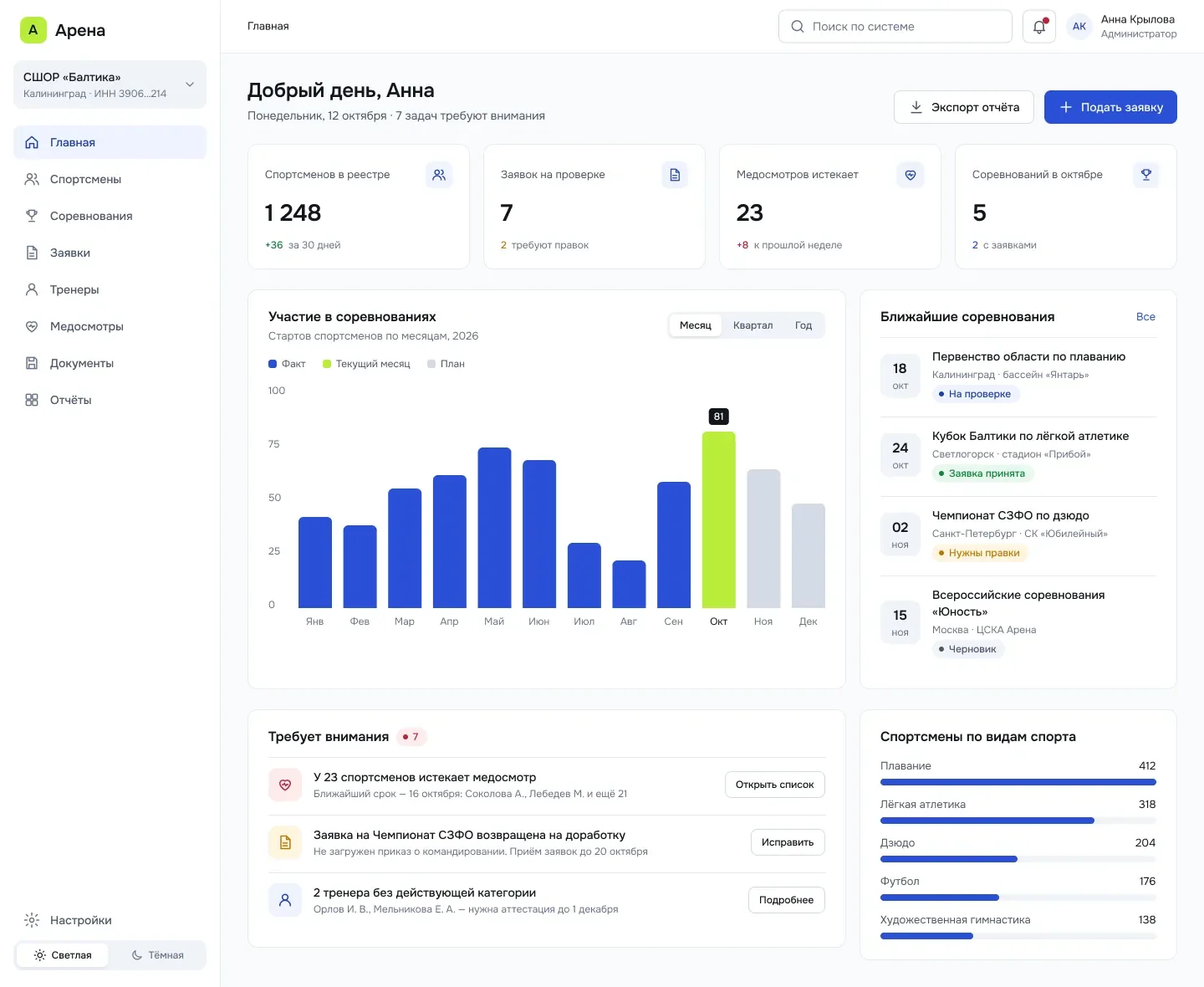Open Кубок Балтики по лёгкой атлетике

[1030, 436]
